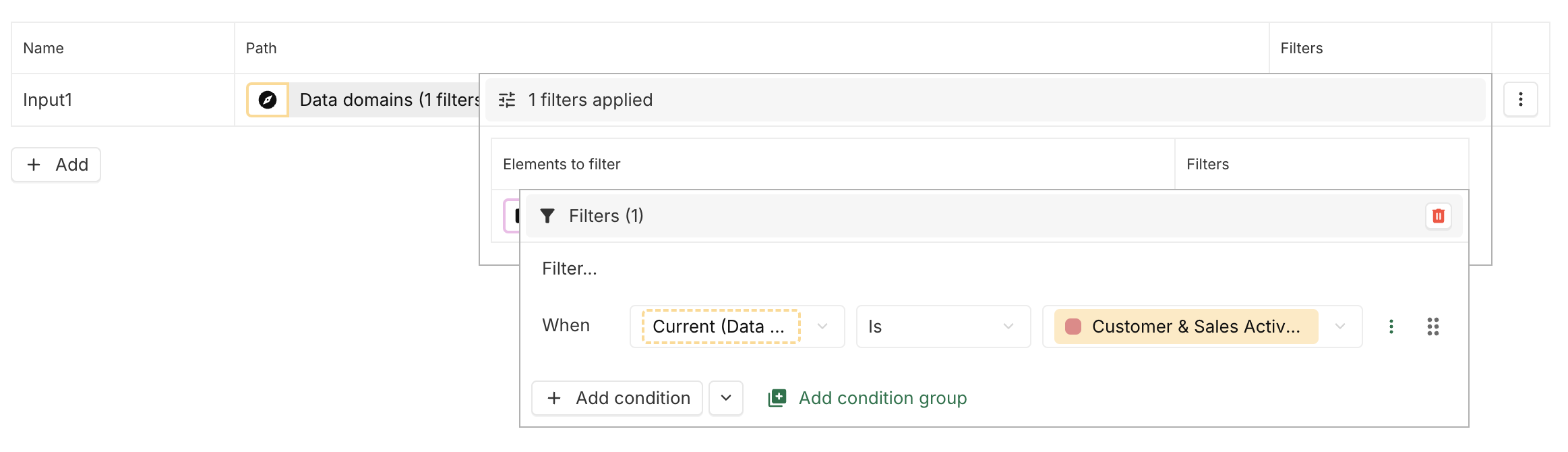
Task: Click the red Customer & Sales color swatch
Action: pos(1073,327)
